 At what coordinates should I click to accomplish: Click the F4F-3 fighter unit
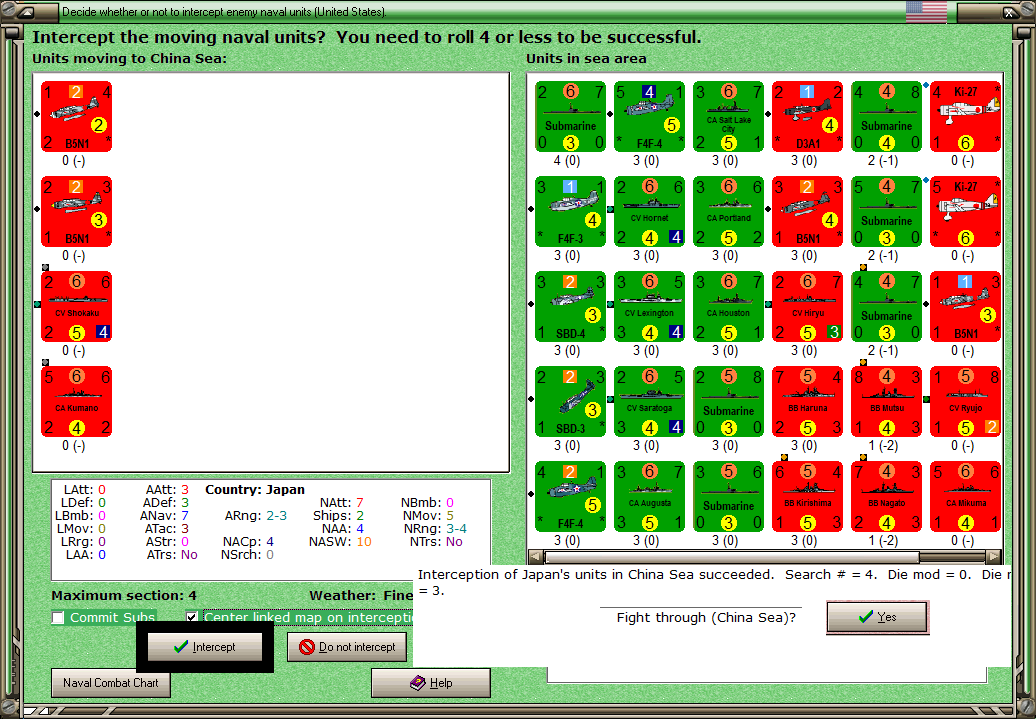(570, 211)
